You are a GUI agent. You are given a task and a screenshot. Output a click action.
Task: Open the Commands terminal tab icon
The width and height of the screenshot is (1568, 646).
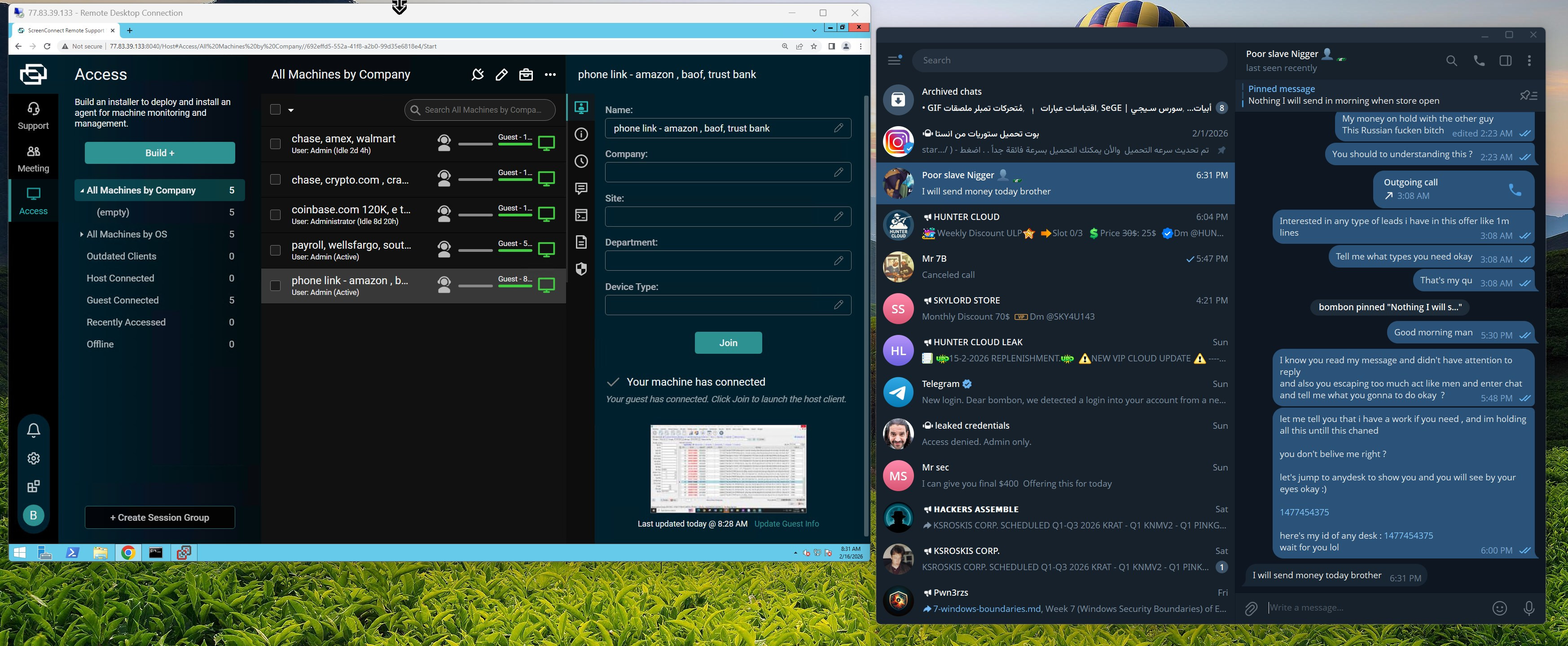coord(581,215)
